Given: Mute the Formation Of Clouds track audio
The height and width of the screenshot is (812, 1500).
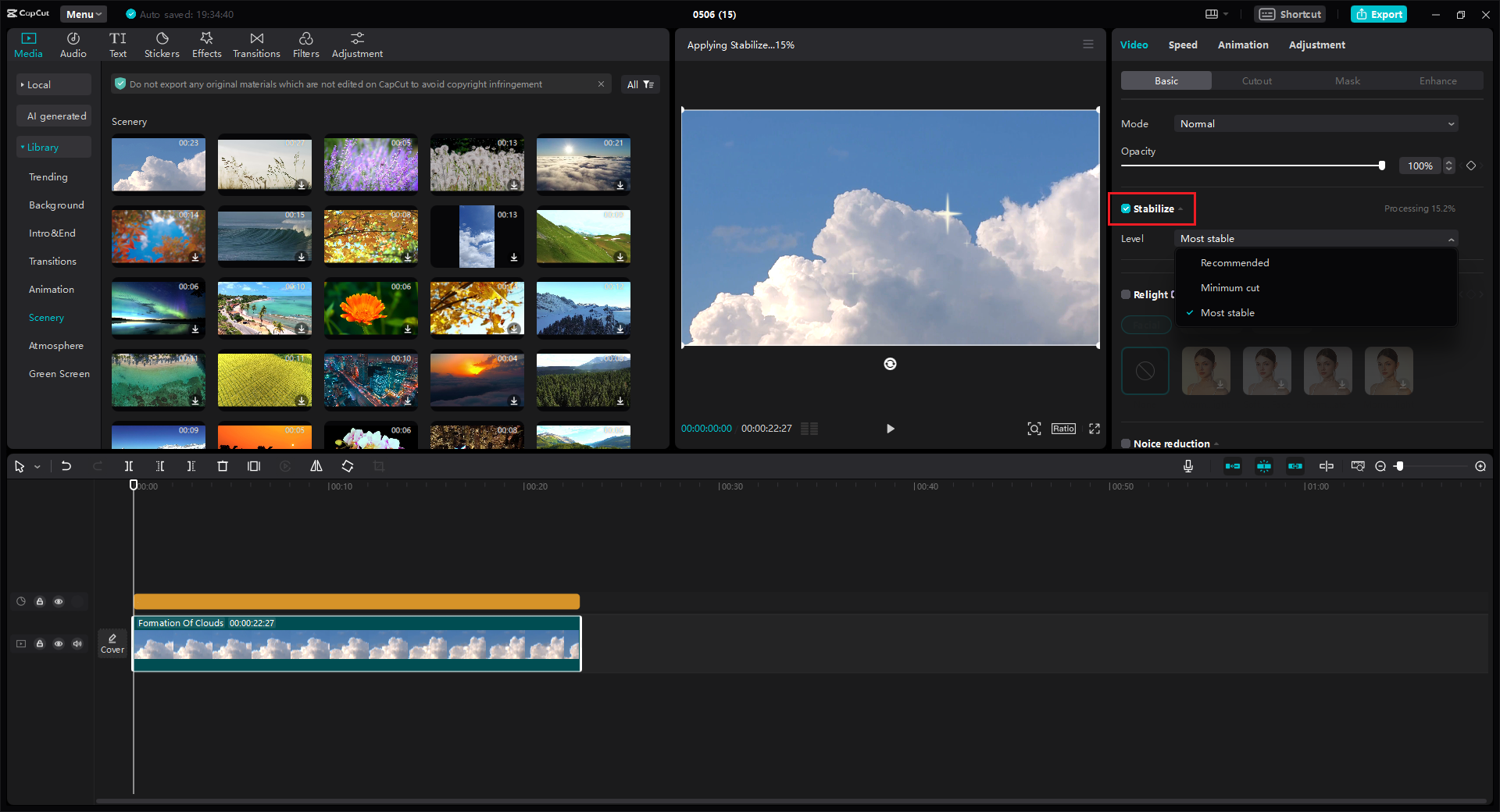Looking at the screenshot, I should pos(77,643).
